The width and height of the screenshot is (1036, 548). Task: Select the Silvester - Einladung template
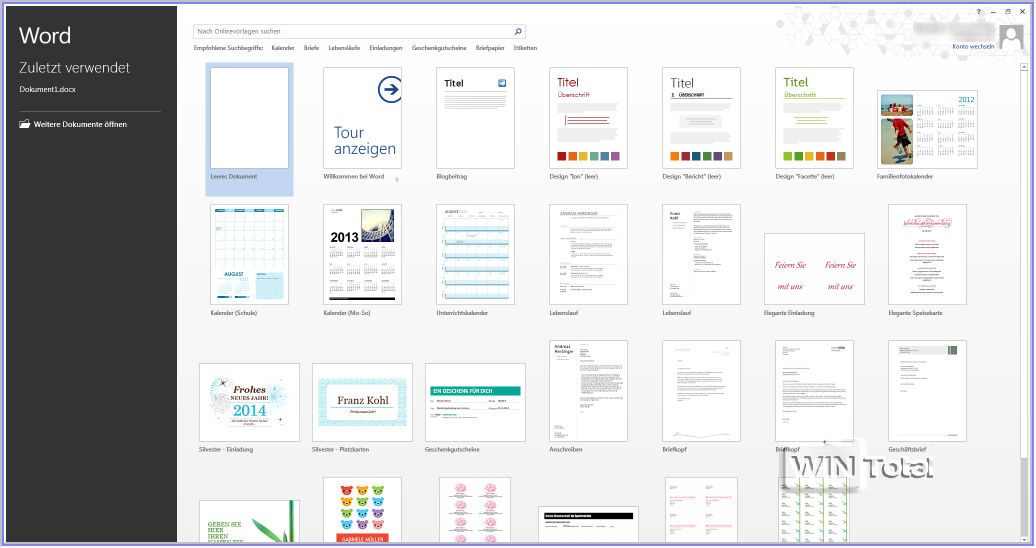point(249,402)
